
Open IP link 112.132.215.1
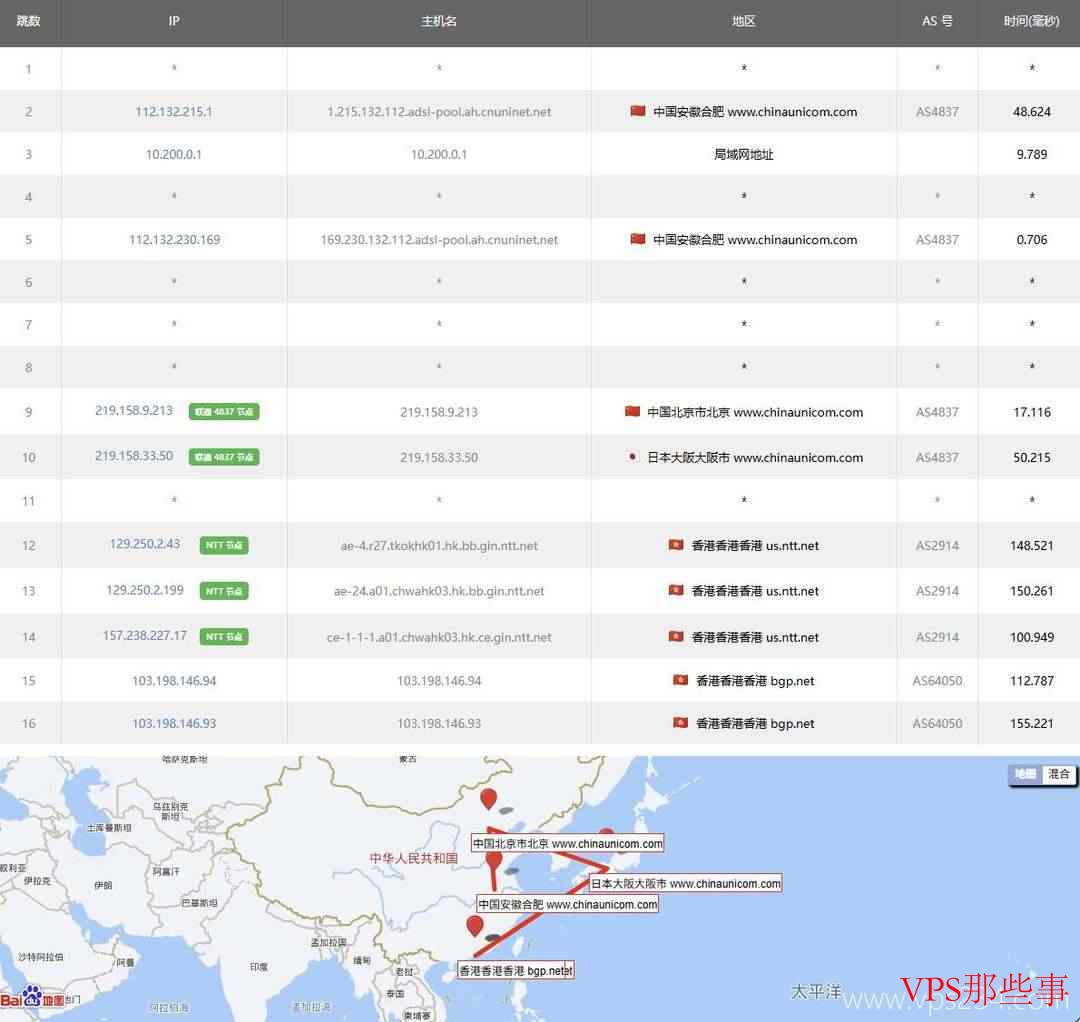point(174,112)
